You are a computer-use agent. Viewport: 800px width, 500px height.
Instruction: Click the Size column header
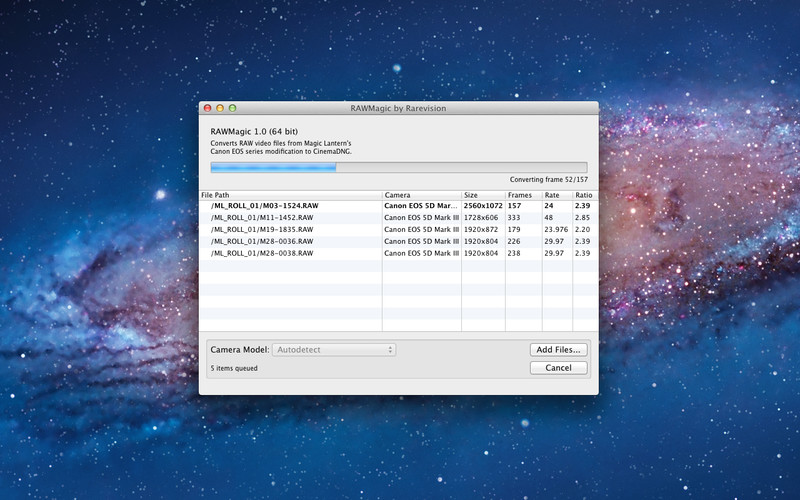[483, 195]
